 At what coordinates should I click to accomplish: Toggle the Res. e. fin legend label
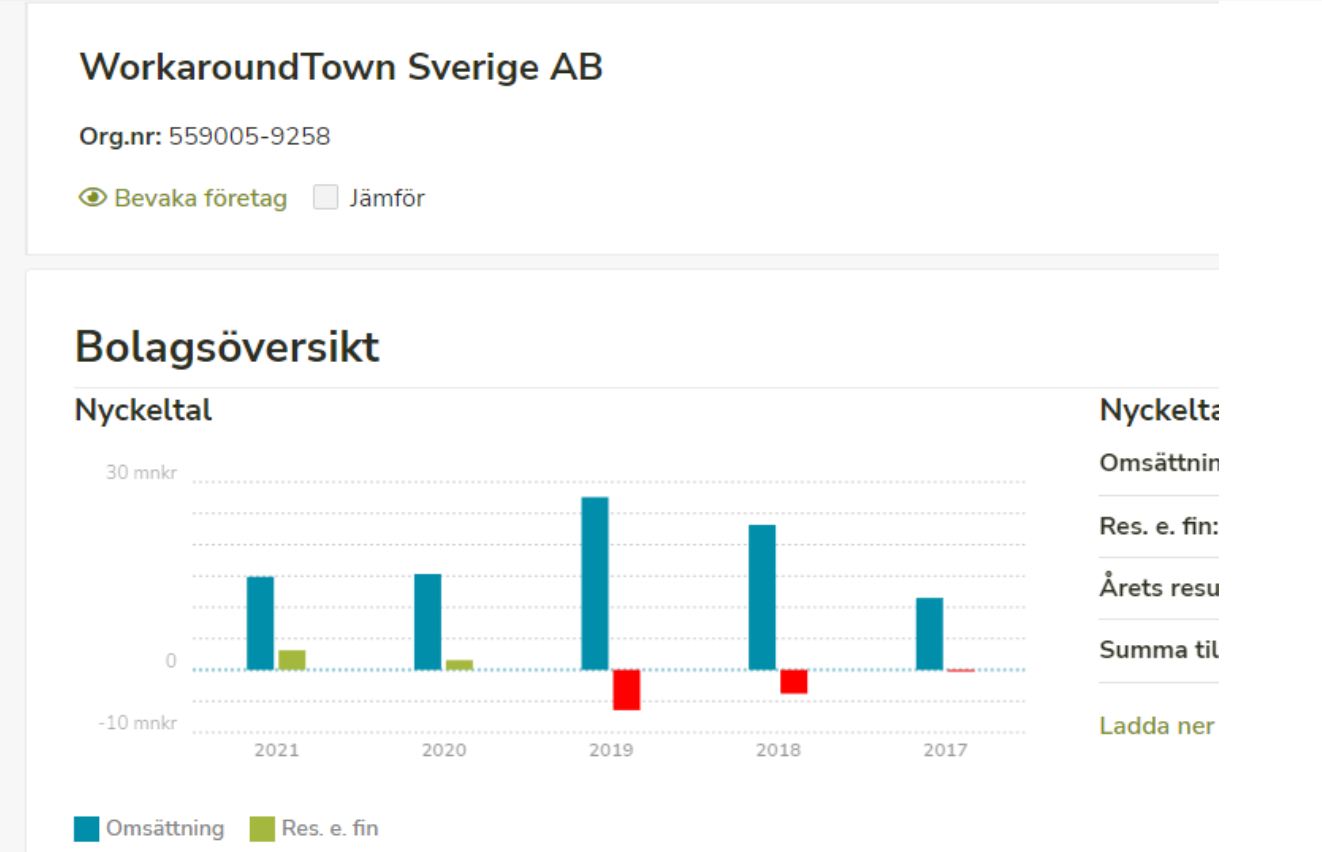tap(330, 829)
